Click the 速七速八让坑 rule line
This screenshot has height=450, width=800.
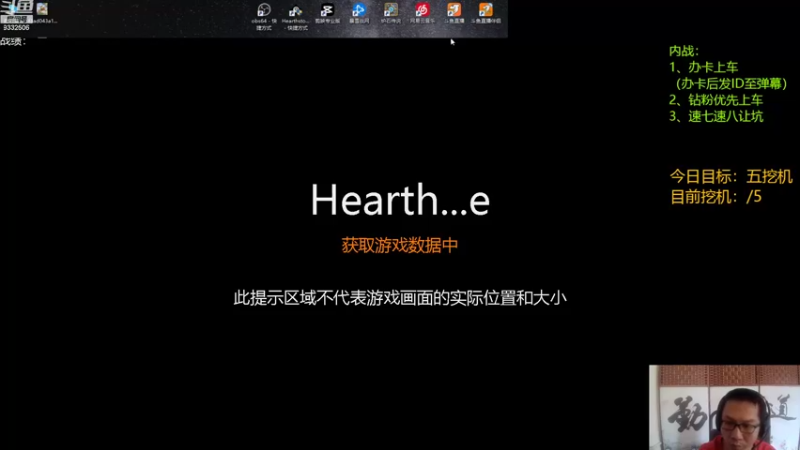(716, 116)
